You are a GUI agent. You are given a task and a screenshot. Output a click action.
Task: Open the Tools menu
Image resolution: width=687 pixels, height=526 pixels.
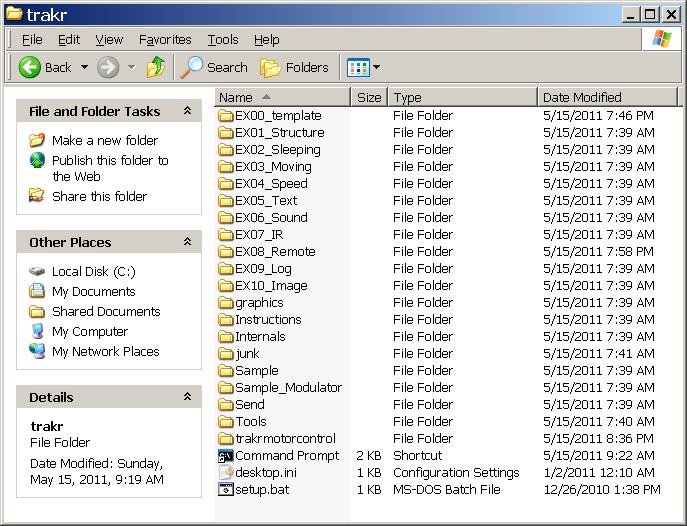point(223,39)
